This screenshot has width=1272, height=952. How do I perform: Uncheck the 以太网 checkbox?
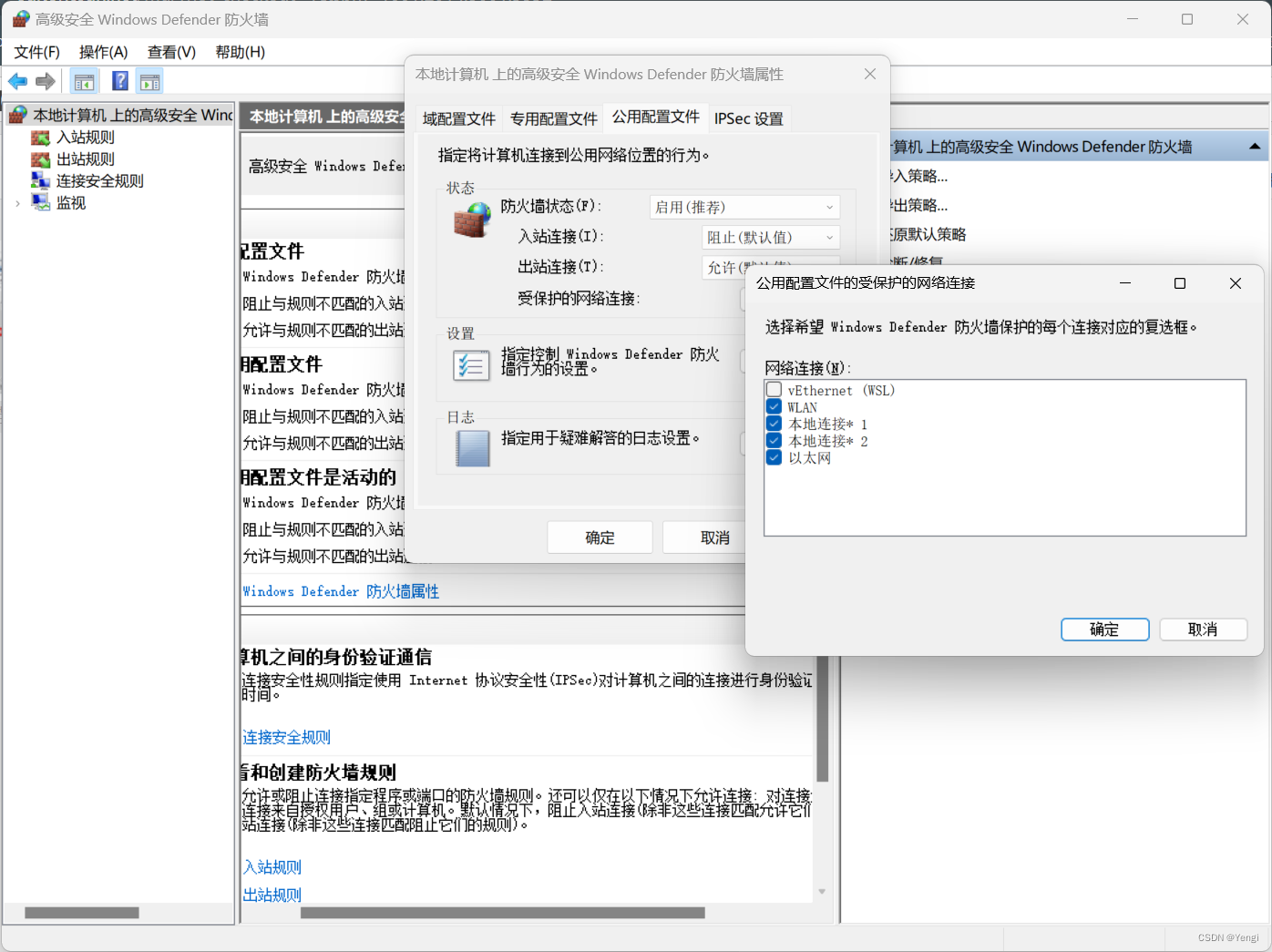(774, 457)
